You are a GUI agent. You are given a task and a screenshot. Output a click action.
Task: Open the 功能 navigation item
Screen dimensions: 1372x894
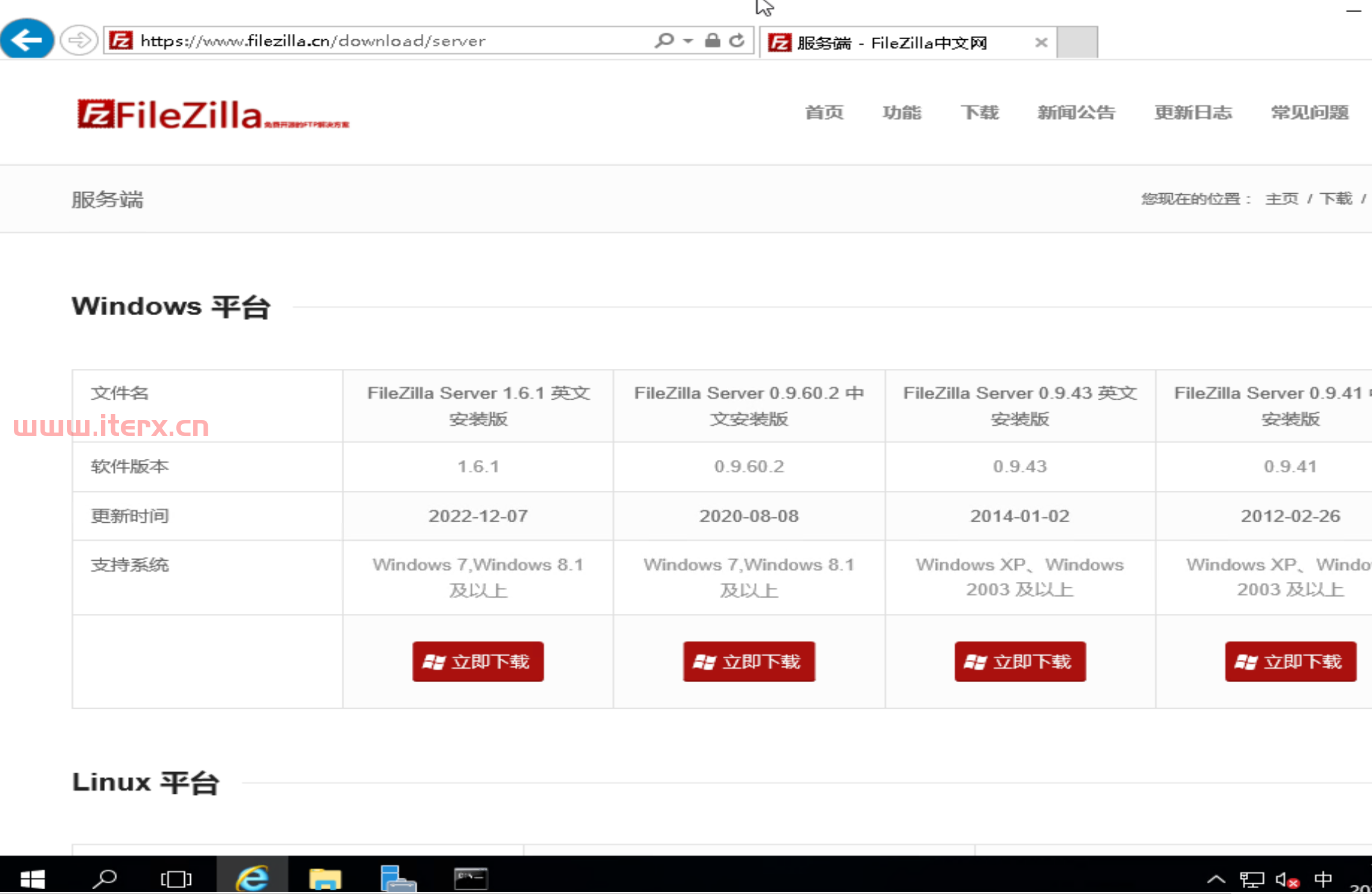tap(902, 112)
